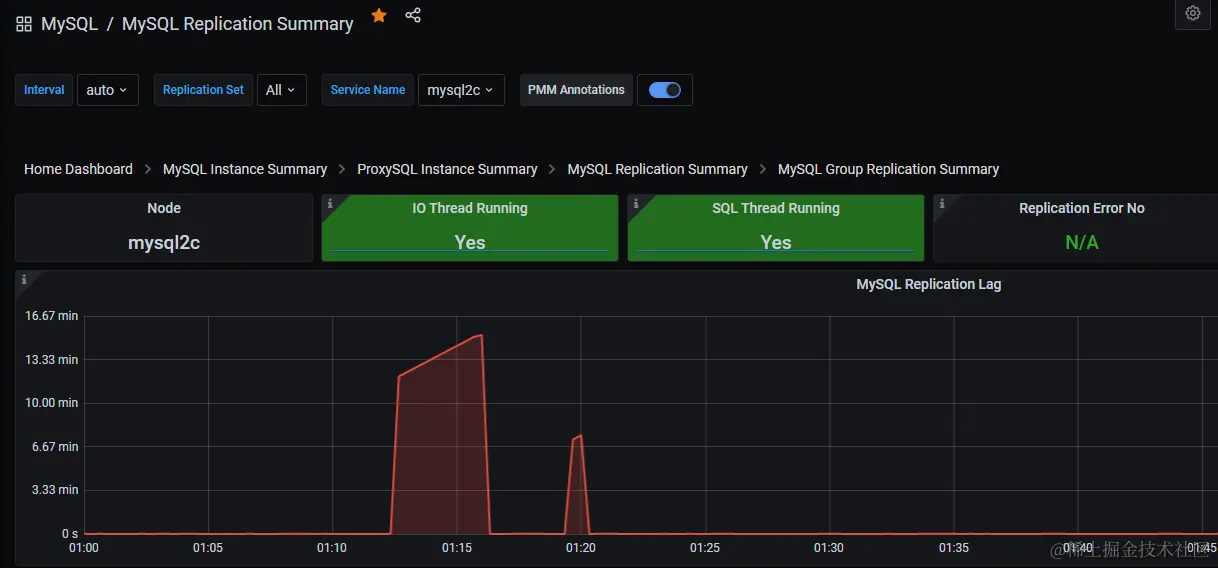Click the 01:35 time axis label
The height and width of the screenshot is (568, 1218).
954,548
